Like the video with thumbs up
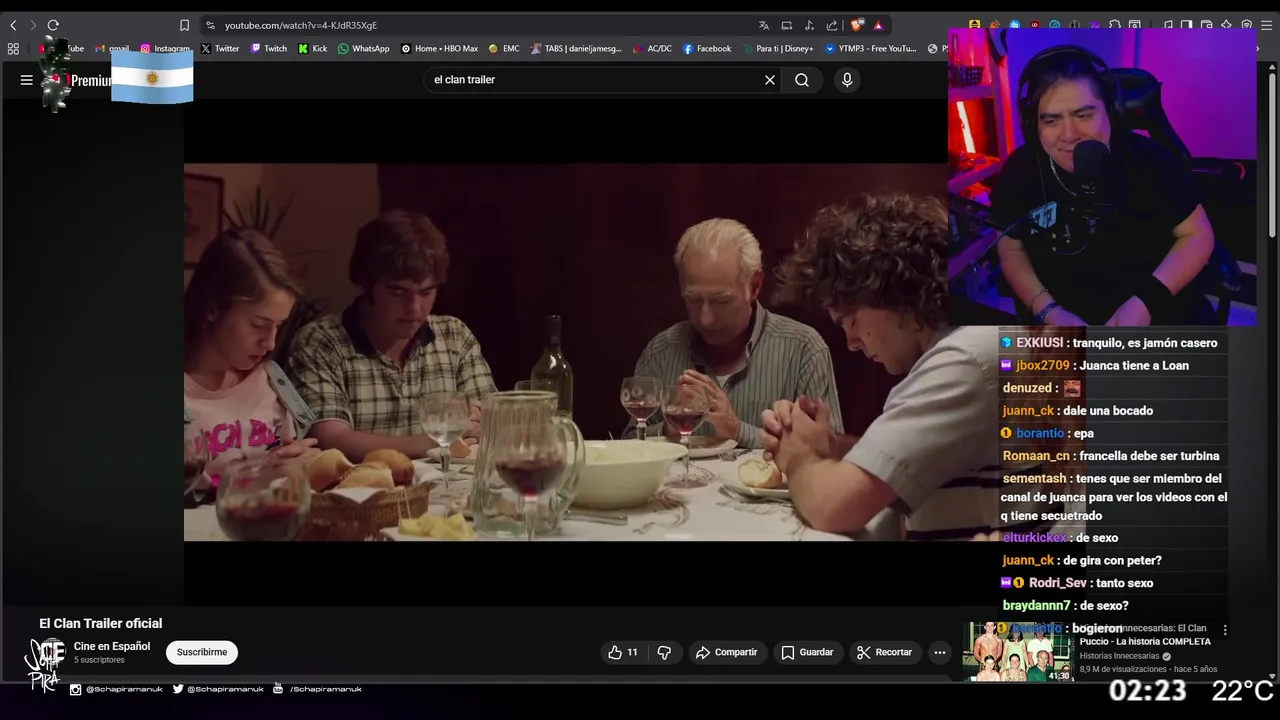The image size is (1280, 720). coord(615,652)
